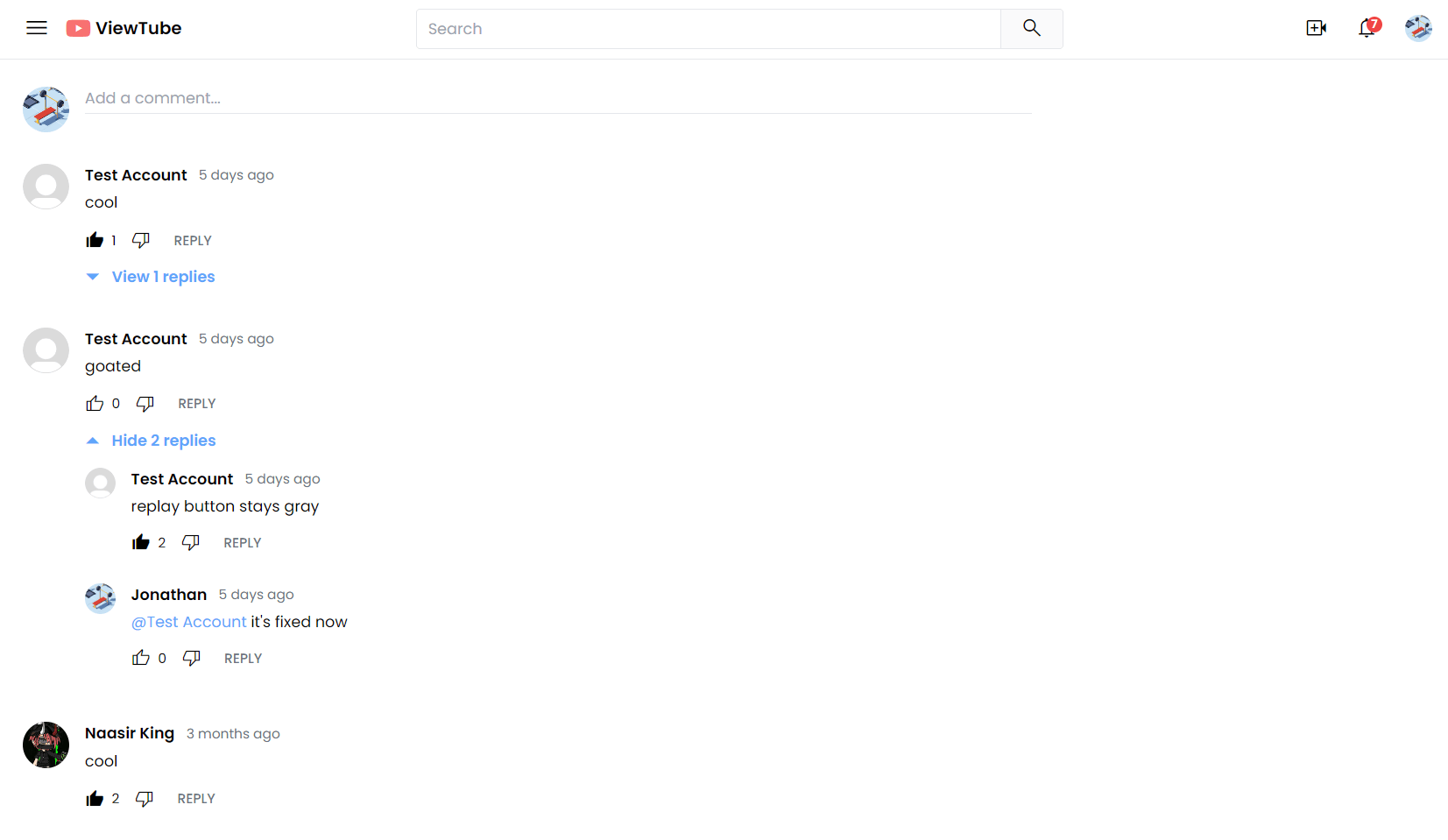Open the user profile avatar menu

(x=1418, y=28)
